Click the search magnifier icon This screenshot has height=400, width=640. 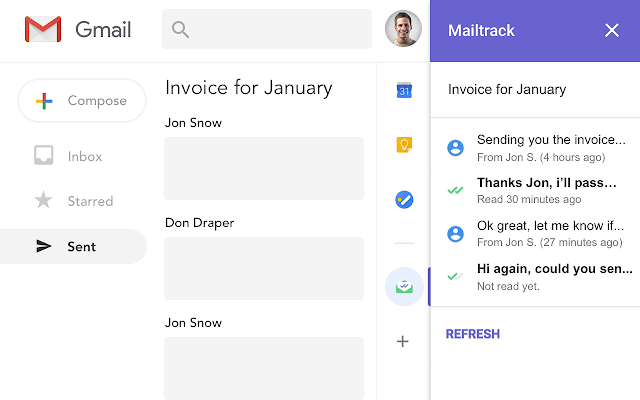point(181,30)
